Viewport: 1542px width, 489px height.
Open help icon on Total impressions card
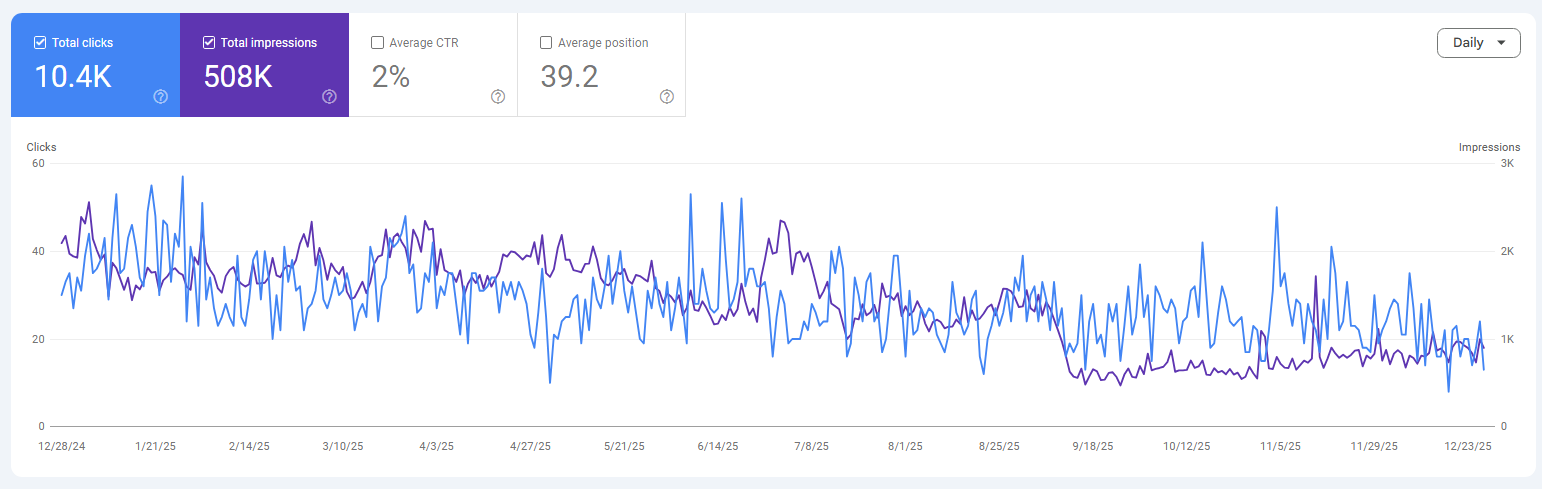point(329,97)
